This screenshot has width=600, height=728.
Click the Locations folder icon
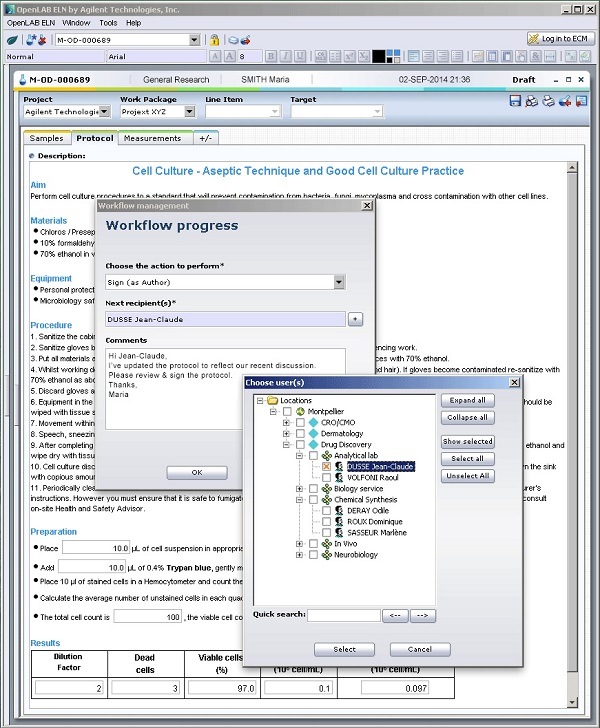pyautogui.click(x=273, y=400)
